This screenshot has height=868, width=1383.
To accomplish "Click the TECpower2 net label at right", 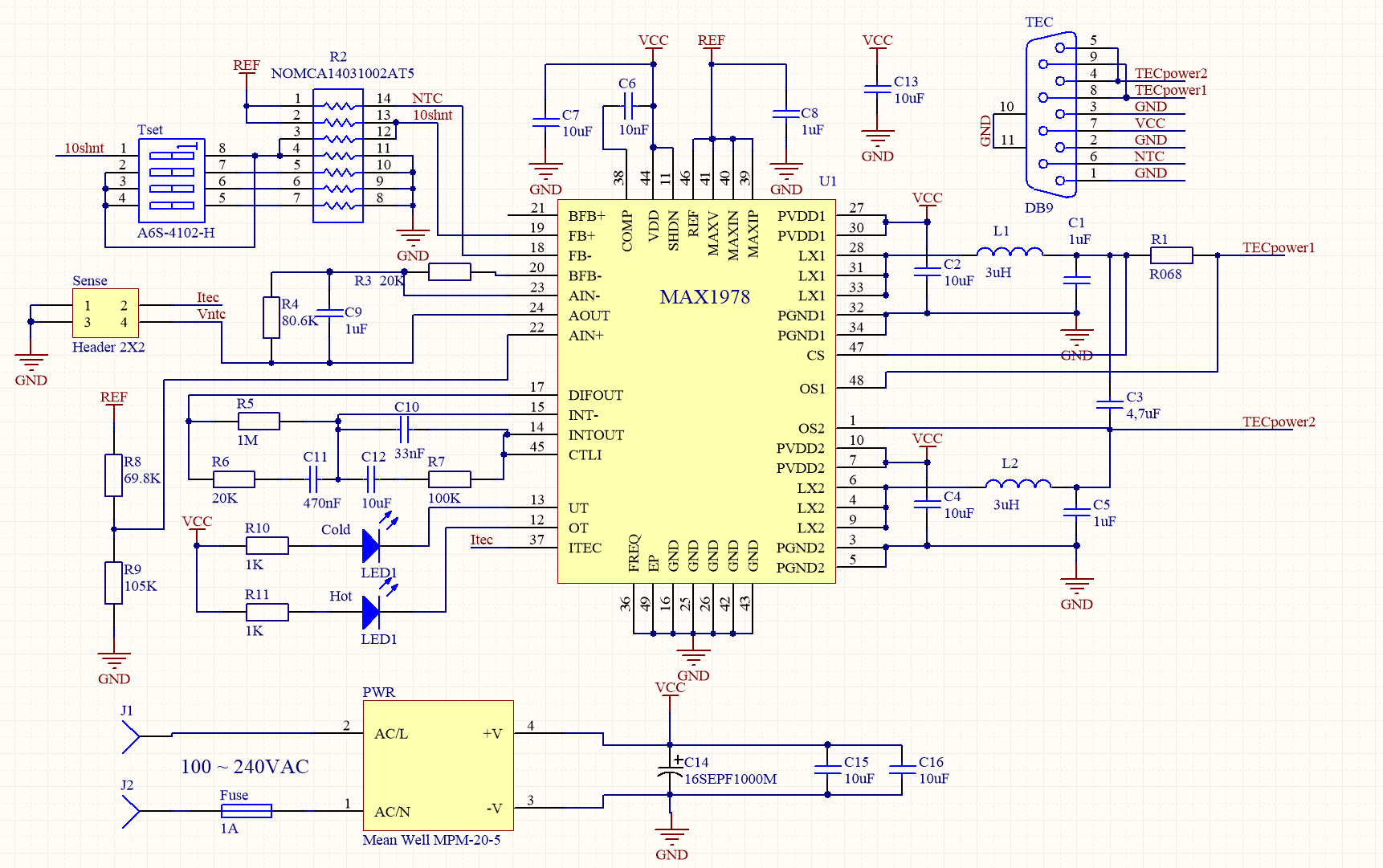I will click(x=1279, y=422).
